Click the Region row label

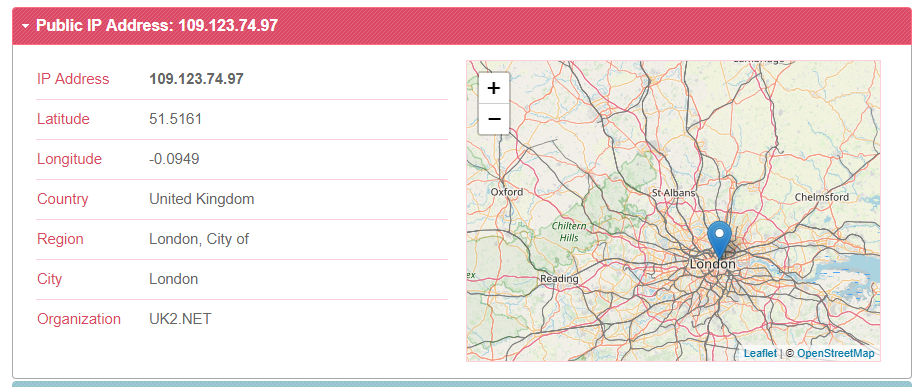[x=60, y=239]
